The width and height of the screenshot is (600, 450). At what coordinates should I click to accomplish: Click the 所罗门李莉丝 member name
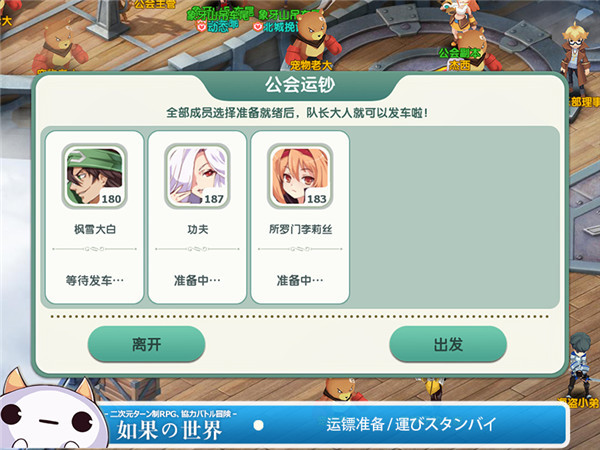coord(300,229)
